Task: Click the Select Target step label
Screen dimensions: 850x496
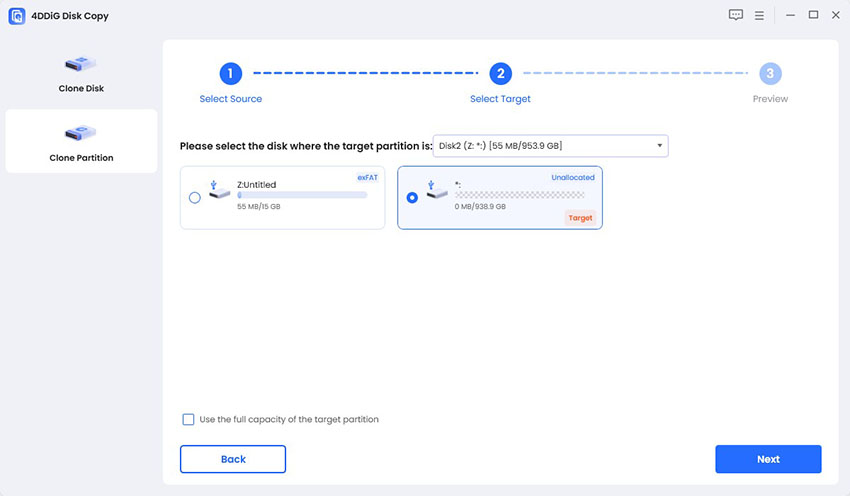Action: [x=500, y=99]
